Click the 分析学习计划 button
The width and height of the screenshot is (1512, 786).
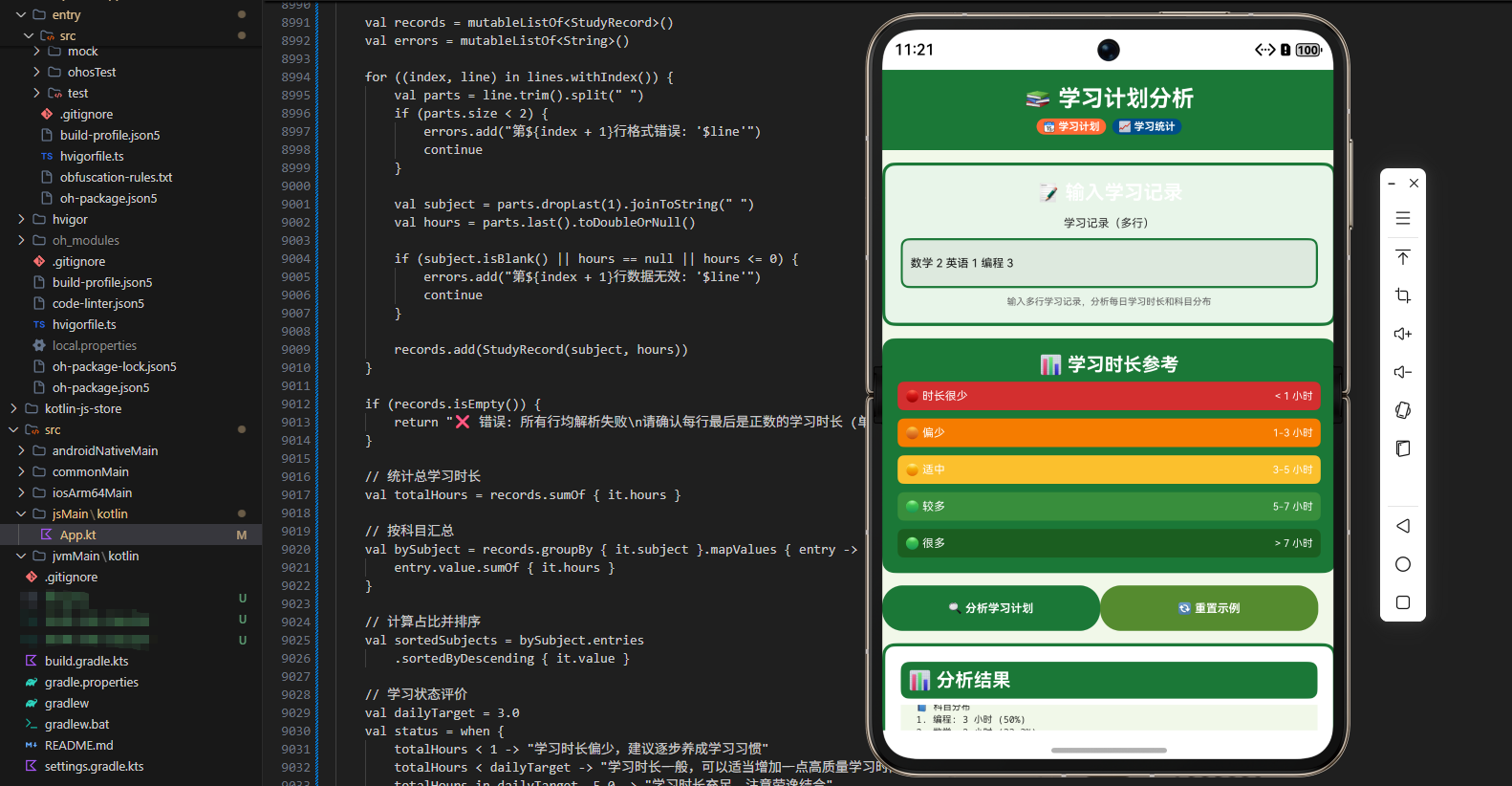990,608
